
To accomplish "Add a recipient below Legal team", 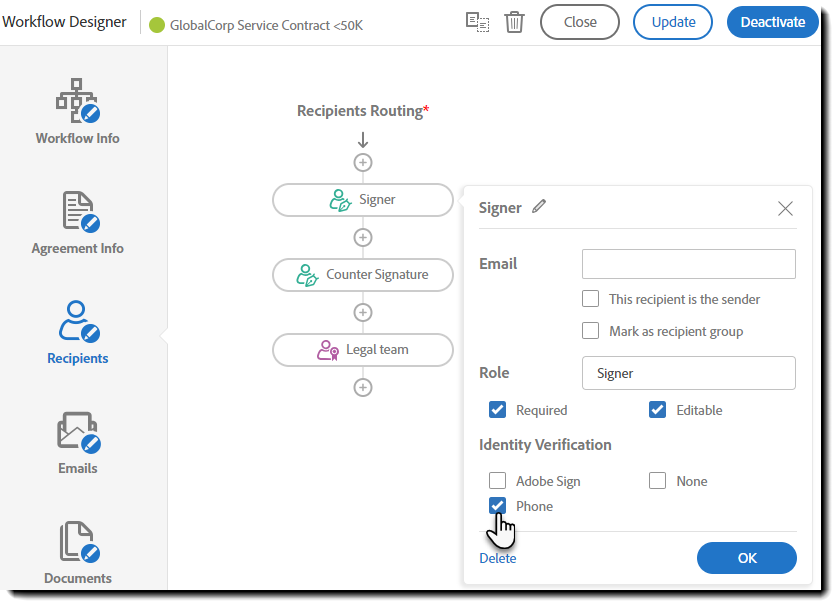I will pyautogui.click(x=362, y=387).
